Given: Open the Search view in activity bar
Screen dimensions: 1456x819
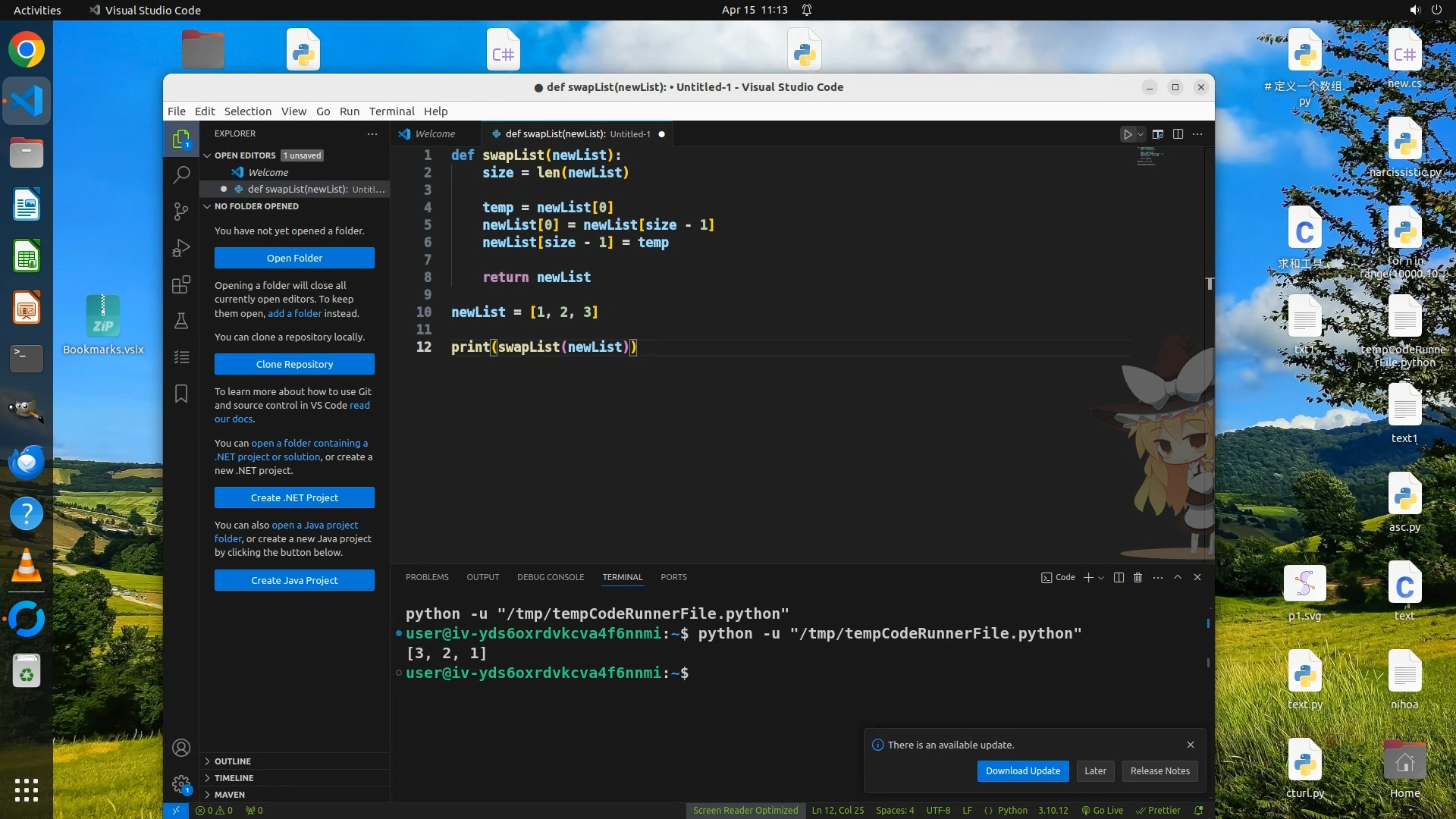Looking at the screenshot, I should pyautogui.click(x=181, y=175).
